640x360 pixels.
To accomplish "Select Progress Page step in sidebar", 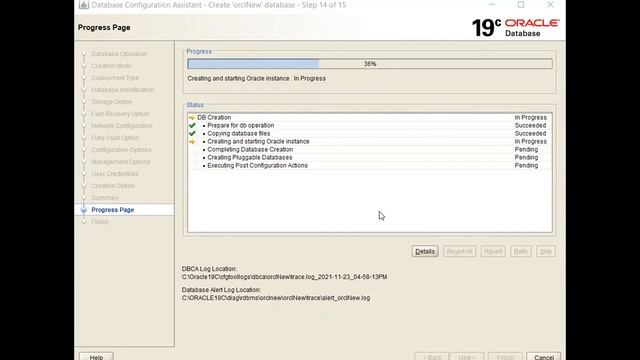I will click(113, 210).
